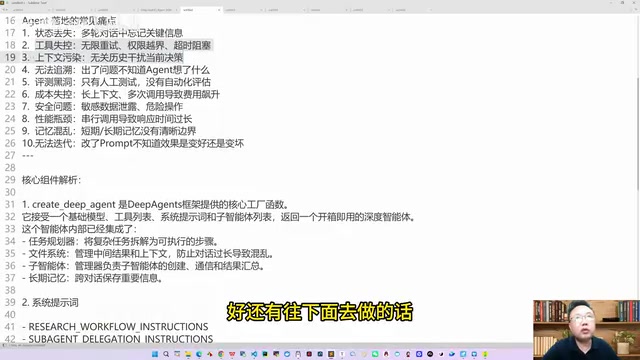Click line '这个智能体内部已经集成了:'
The width and height of the screenshot is (640, 360).
pyautogui.click(x=80, y=229)
